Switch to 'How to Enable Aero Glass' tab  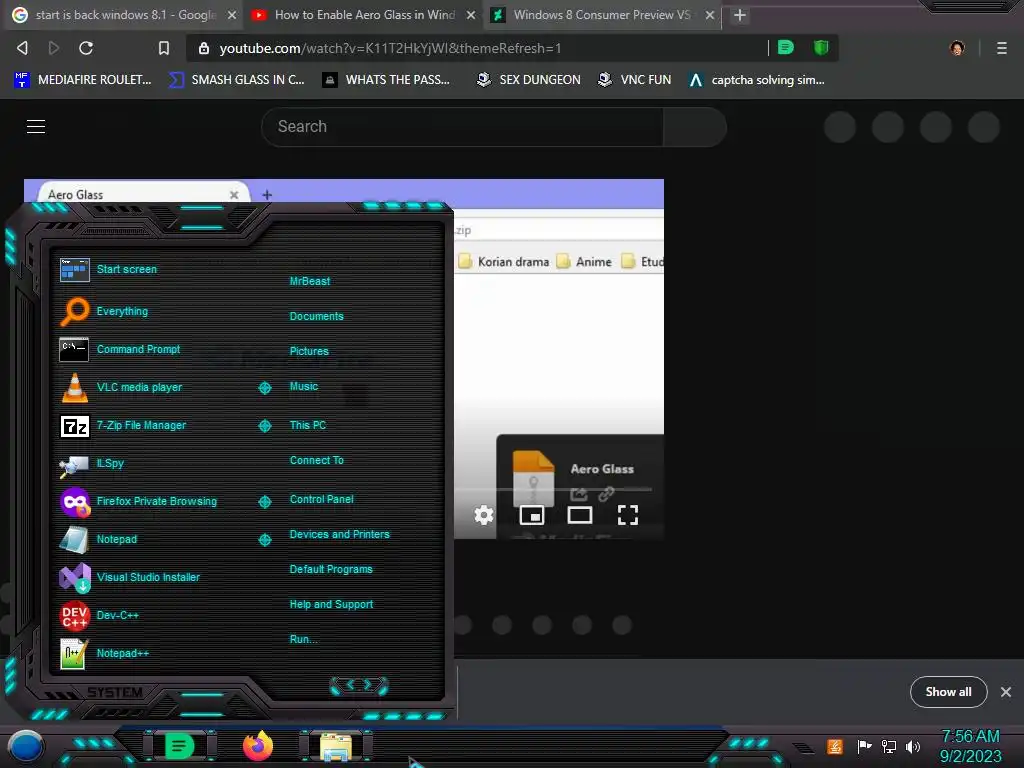(363, 15)
